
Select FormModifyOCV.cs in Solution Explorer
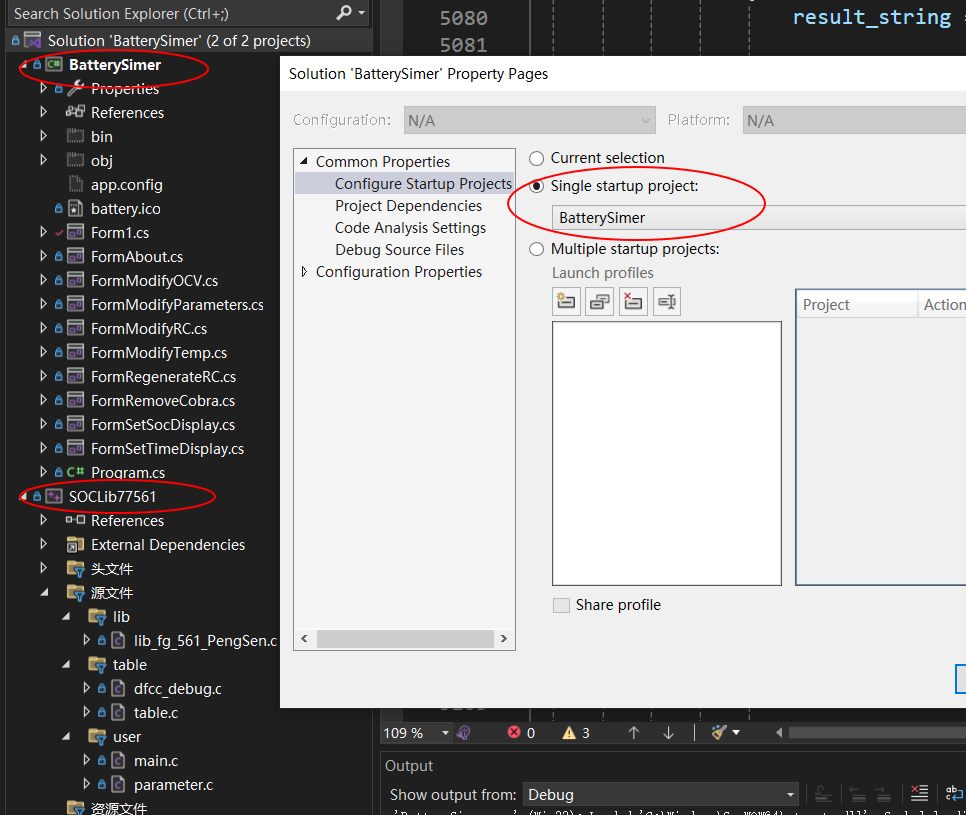pyautogui.click(x=154, y=280)
